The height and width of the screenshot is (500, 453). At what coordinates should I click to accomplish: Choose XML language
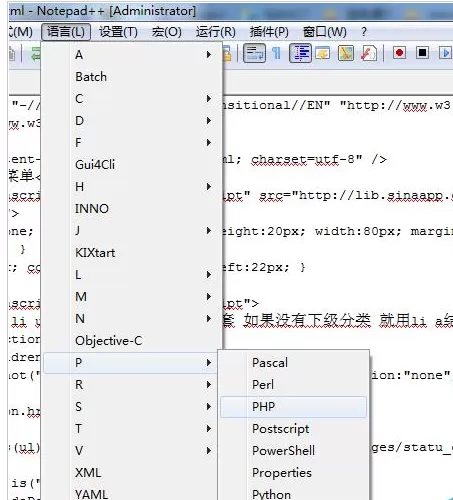pos(131,472)
